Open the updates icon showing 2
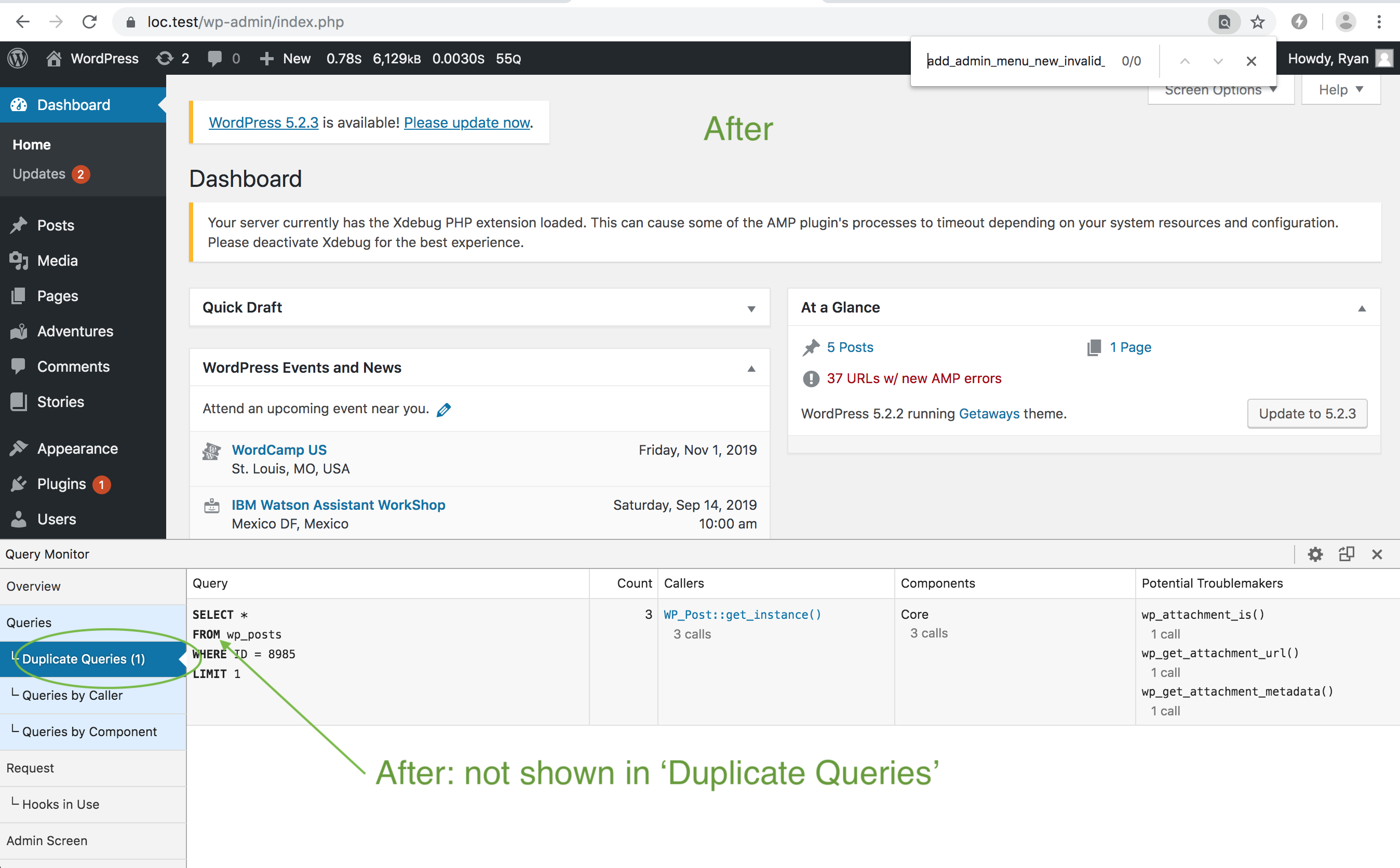Screen dimensions: 1400x868 (x=172, y=59)
